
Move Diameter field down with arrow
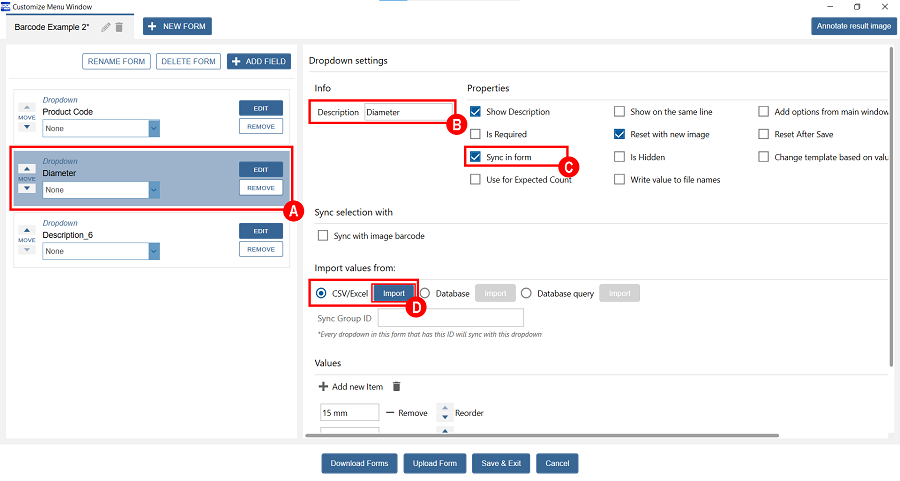click(28, 188)
